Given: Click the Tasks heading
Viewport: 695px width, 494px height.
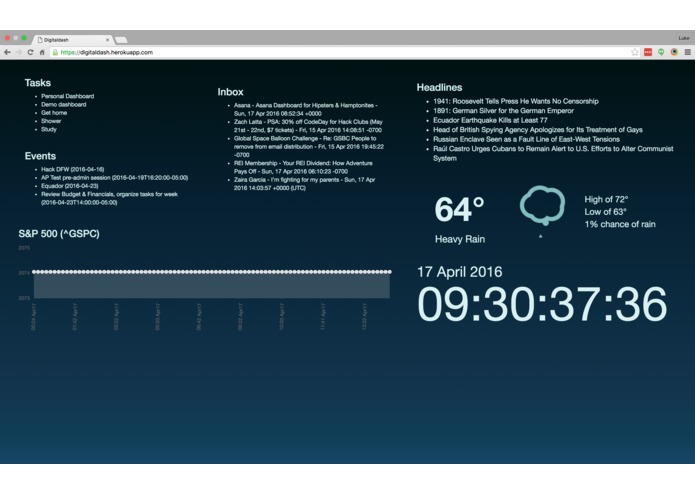Looking at the screenshot, I should click(38, 83).
